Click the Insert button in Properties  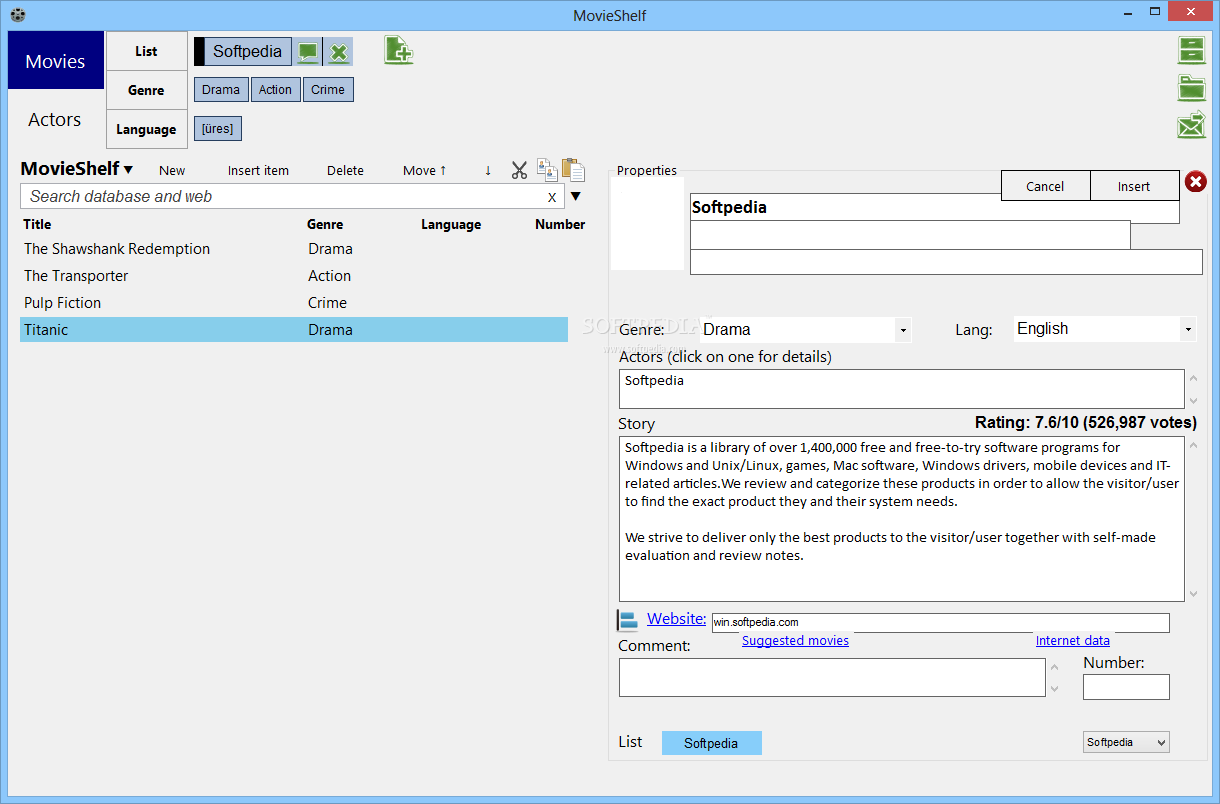(1134, 186)
